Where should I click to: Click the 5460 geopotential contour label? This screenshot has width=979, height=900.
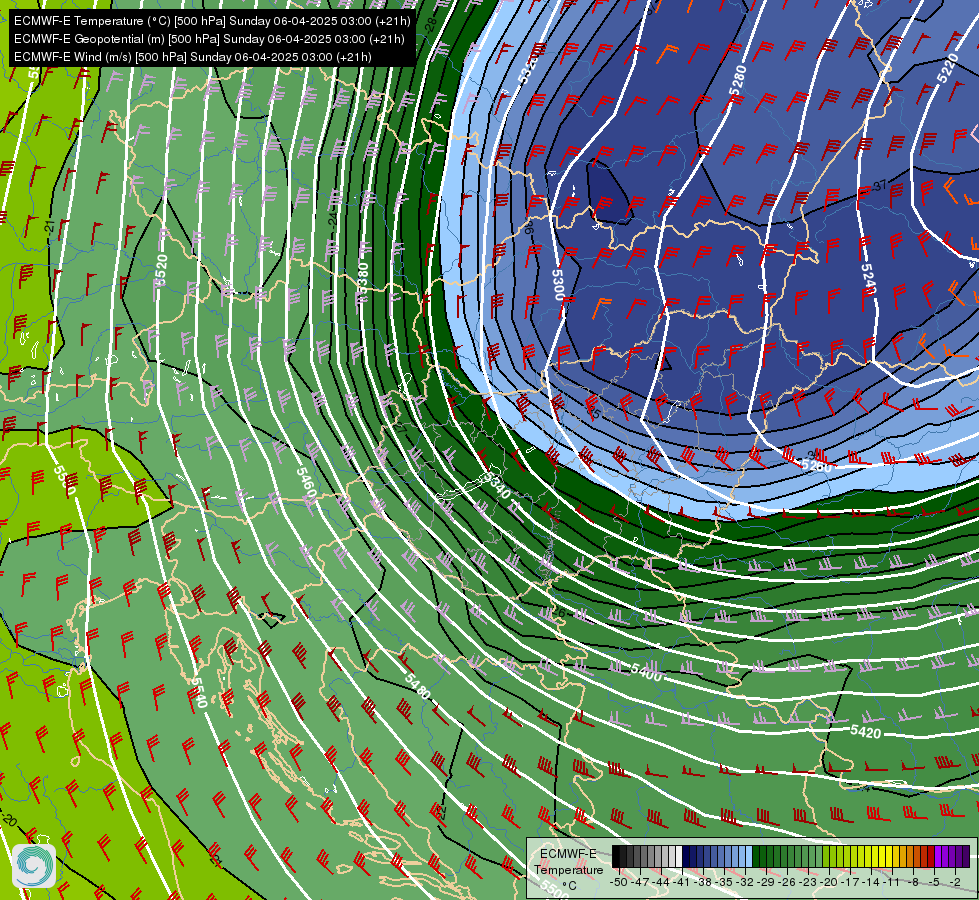[306, 483]
